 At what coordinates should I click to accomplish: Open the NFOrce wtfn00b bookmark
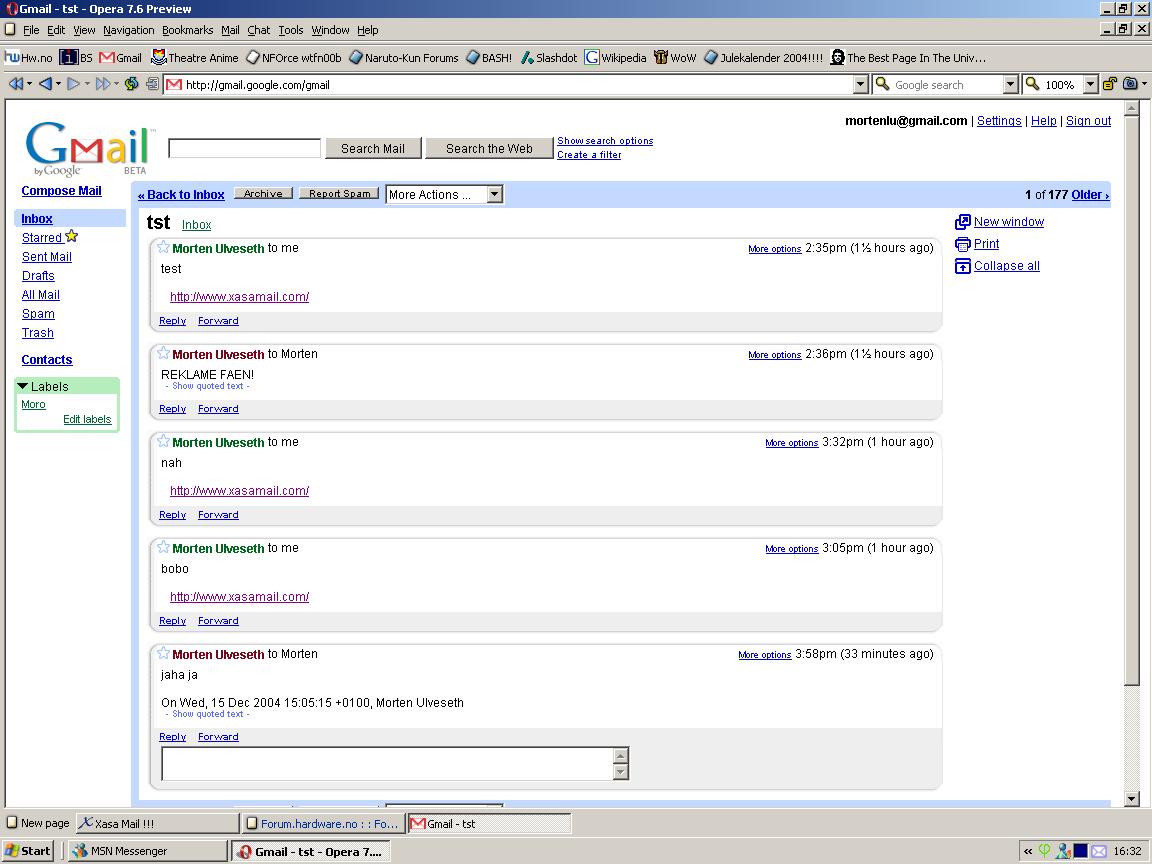coord(294,57)
